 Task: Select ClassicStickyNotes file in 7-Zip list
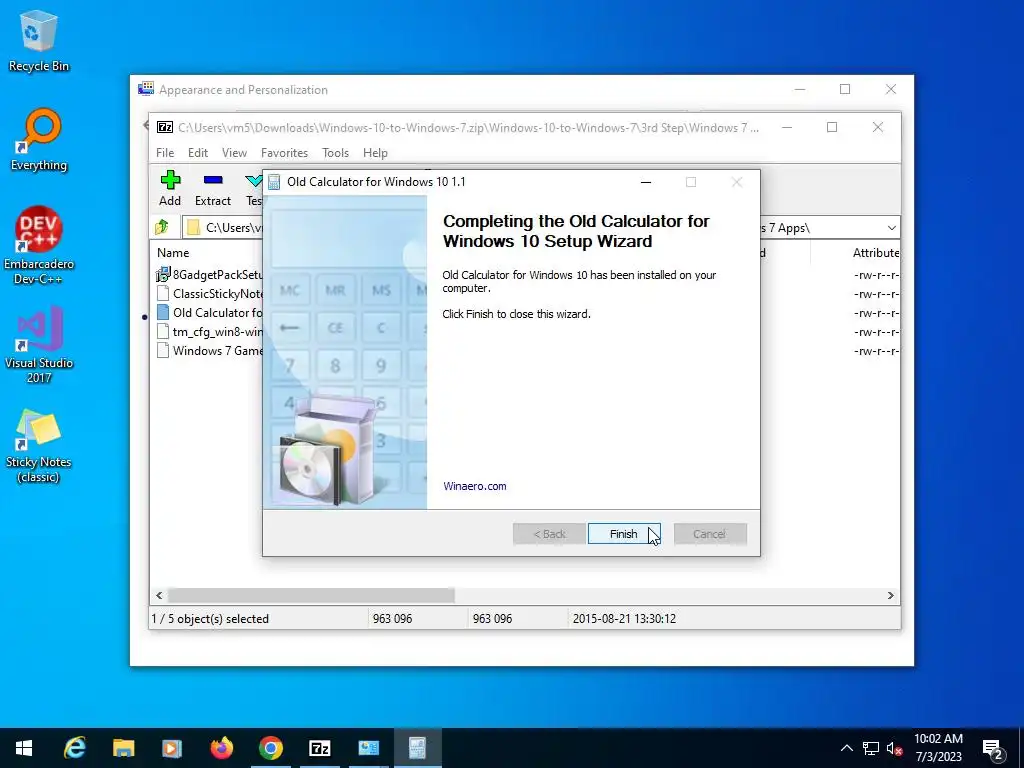click(209, 294)
